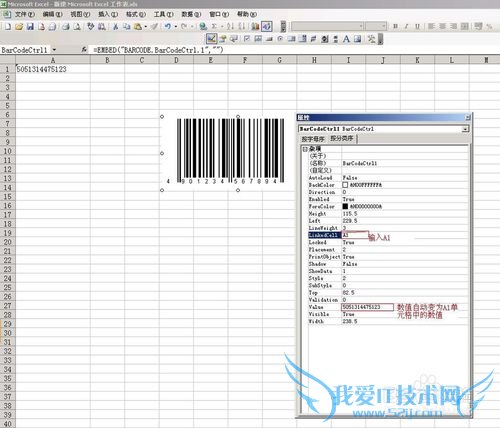Undo the last action
This screenshot has width=500, height=428.
click(168, 27)
